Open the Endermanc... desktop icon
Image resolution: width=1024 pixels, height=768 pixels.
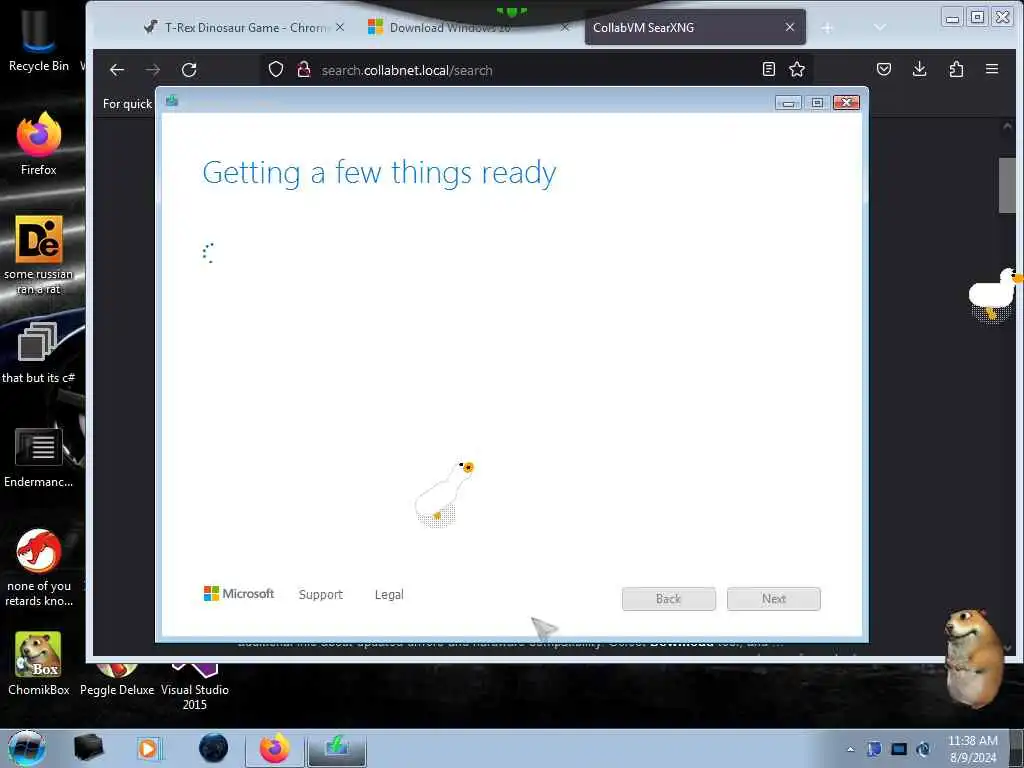pyautogui.click(x=39, y=457)
